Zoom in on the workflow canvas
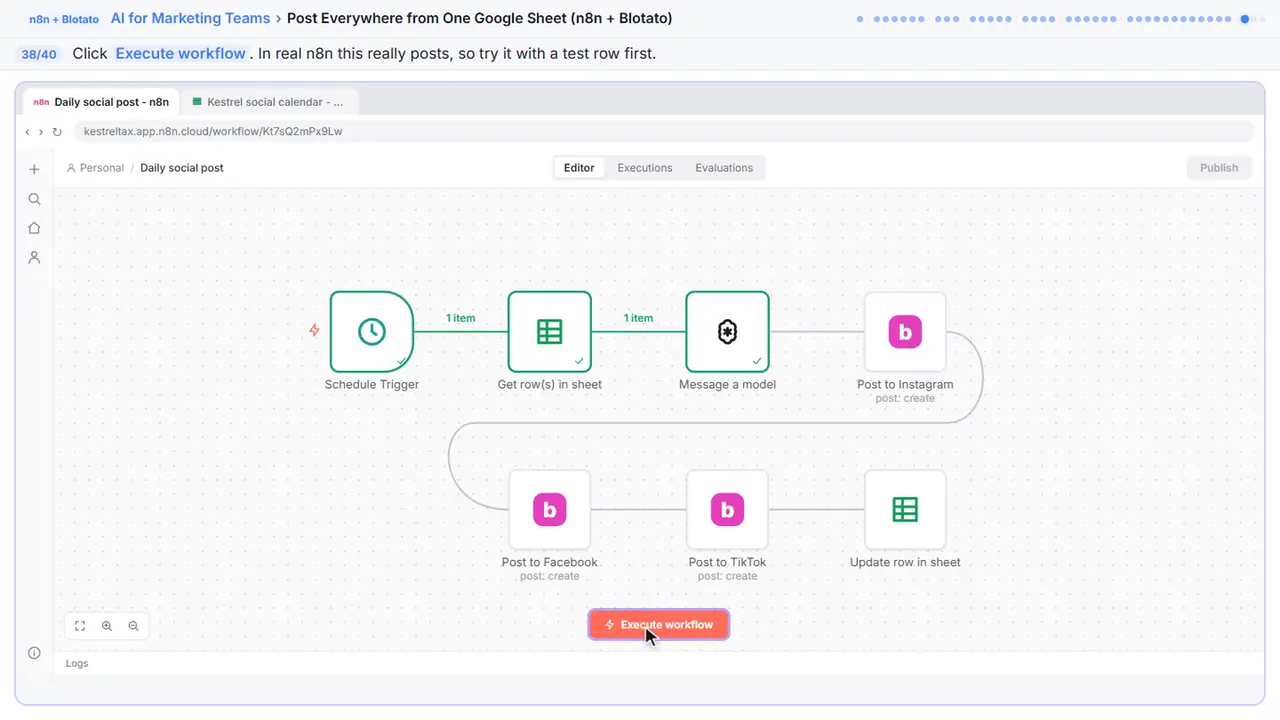1280x720 pixels. pos(107,626)
